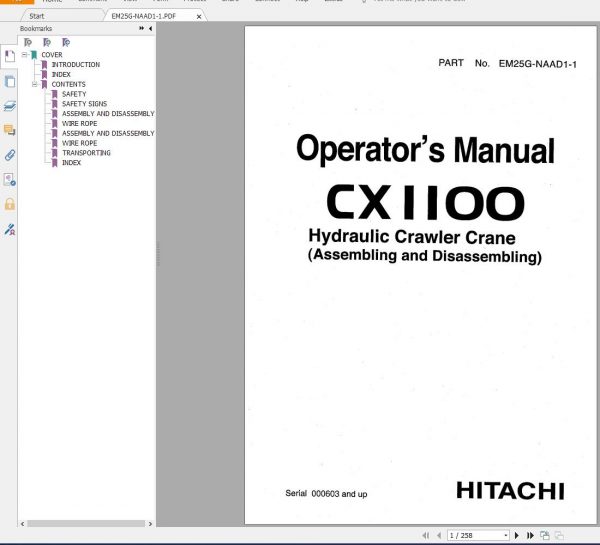The height and width of the screenshot is (545, 600).
Task: Click the Serial 000603 and up text
Action: point(326,494)
